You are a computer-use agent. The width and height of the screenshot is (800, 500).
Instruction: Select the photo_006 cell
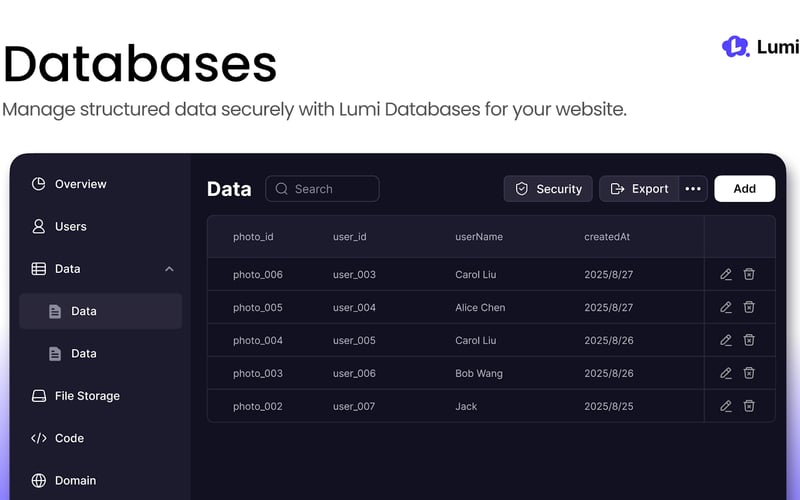(258, 274)
